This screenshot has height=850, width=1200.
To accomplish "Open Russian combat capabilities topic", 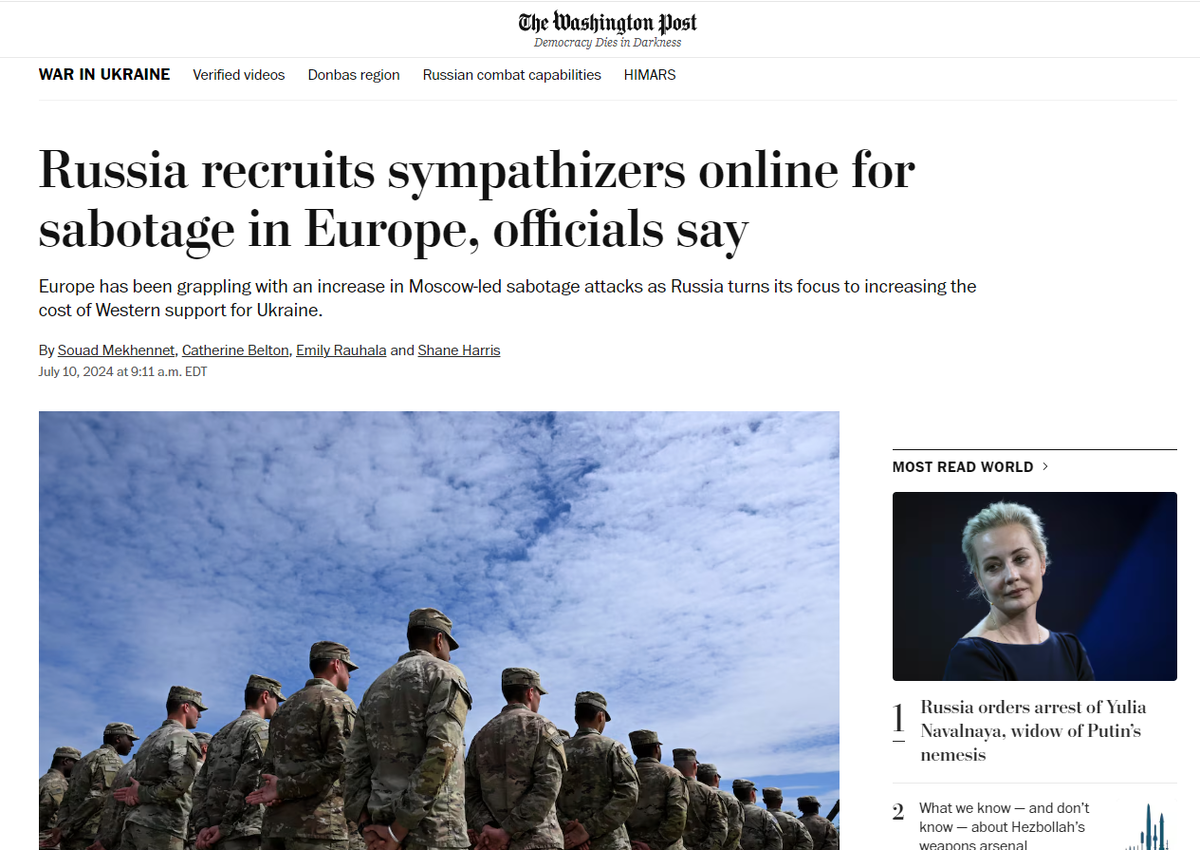I will pyautogui.click(x=512, y=75).
